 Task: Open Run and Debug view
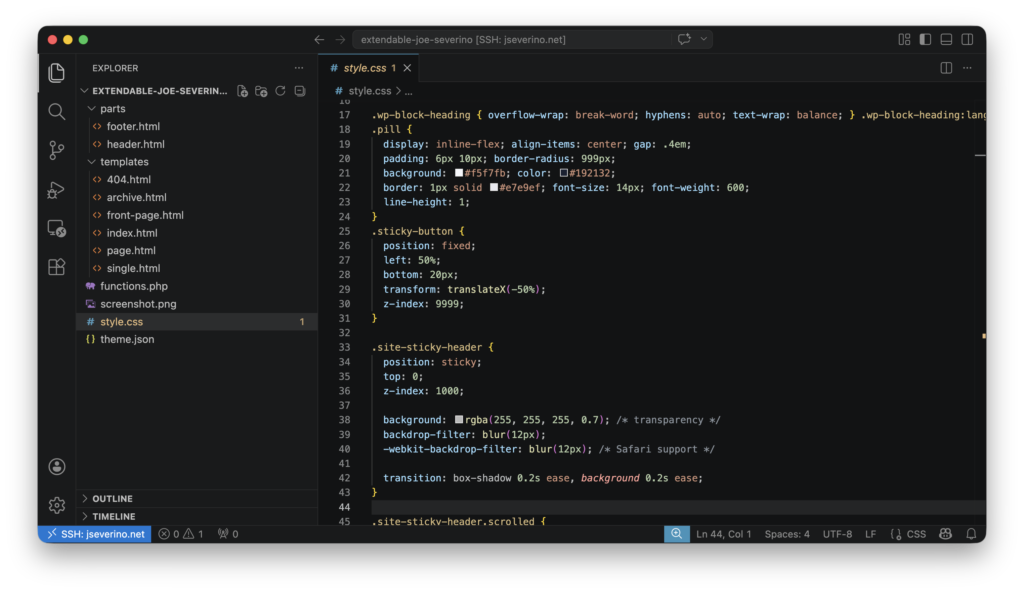[57, 189]
